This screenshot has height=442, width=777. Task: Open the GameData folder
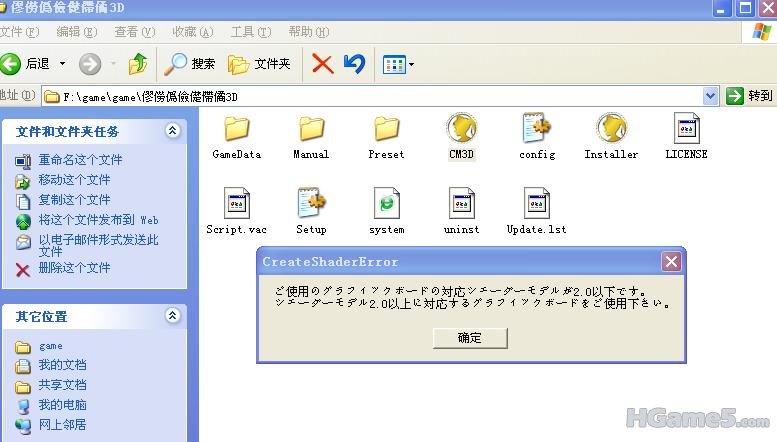[237, 129]
